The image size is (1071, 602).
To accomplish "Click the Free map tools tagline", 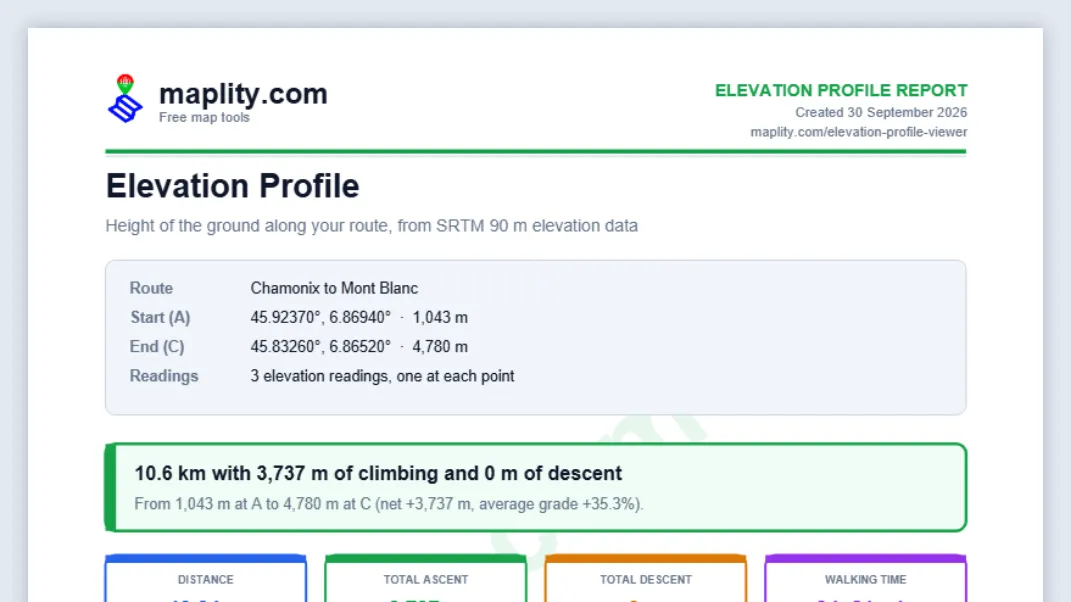I will (204, 118).
